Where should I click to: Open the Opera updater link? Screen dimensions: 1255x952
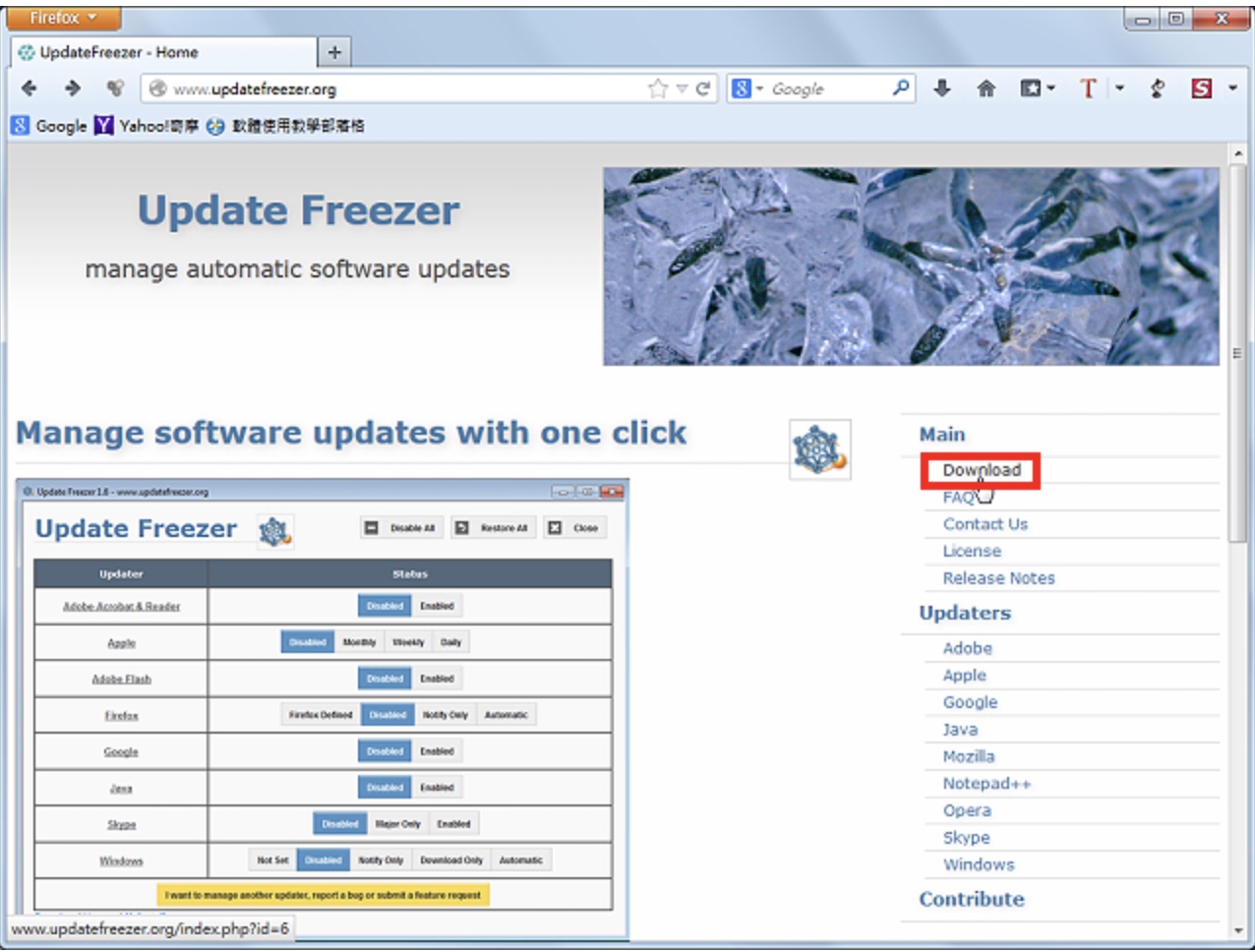tap(967, 810)
